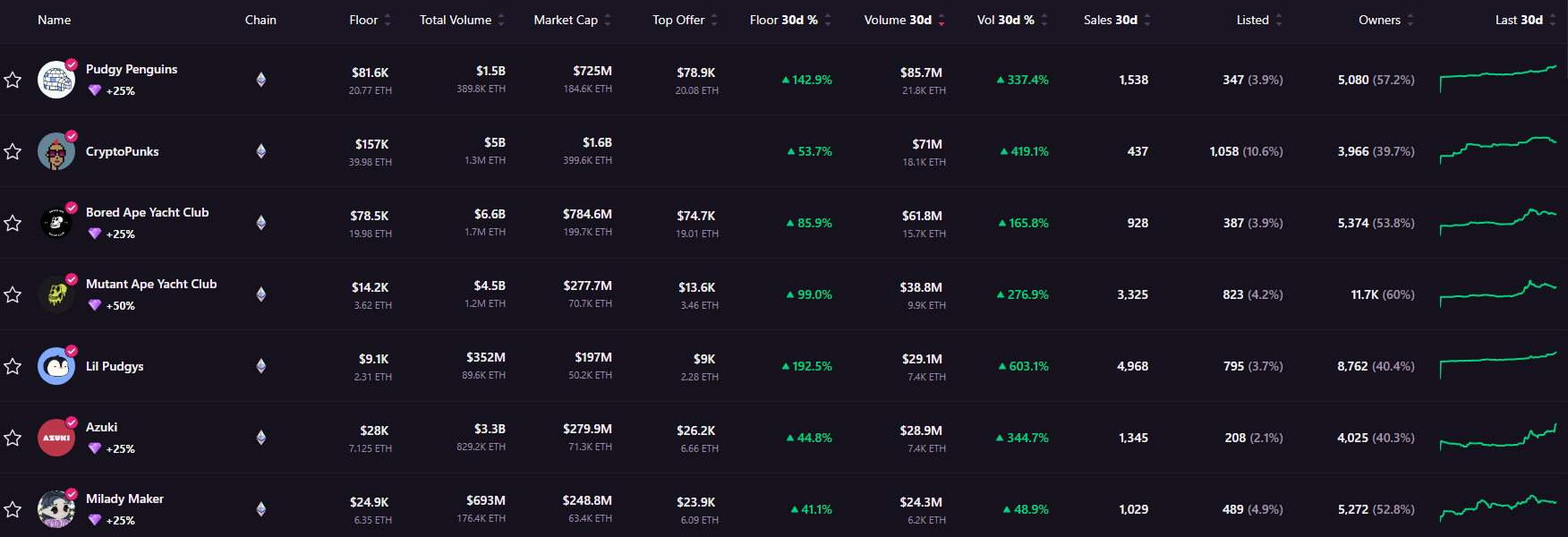Click the purple diamond icon under Azuki
This screenshot has width=1568, height=537.
click(94, 448)
